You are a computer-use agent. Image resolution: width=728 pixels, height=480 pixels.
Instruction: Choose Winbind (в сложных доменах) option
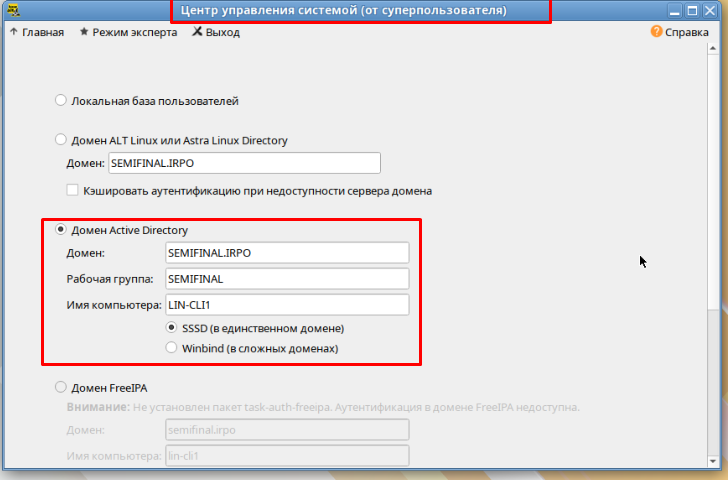[x=173, y=348]
